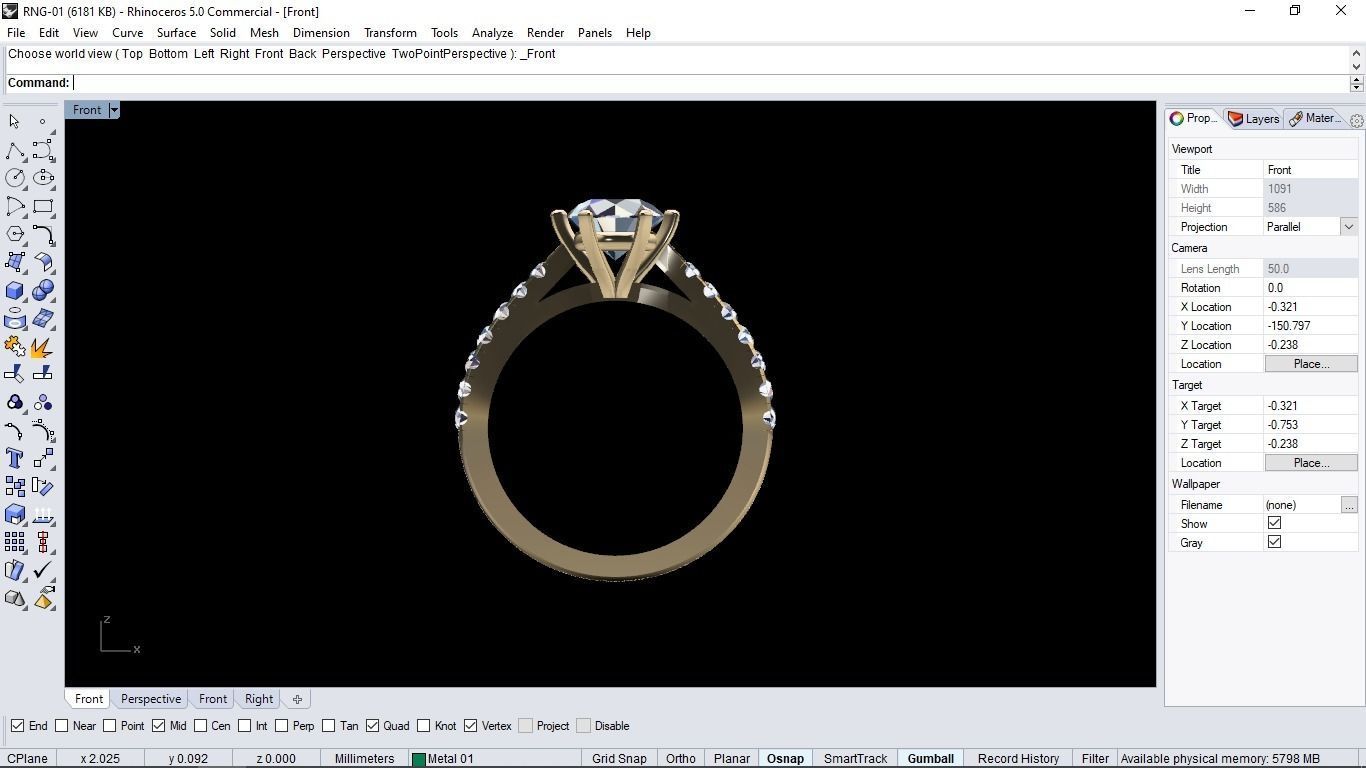Click the Group objects tool
The image size is (1366, 768).
click(14, 402)
